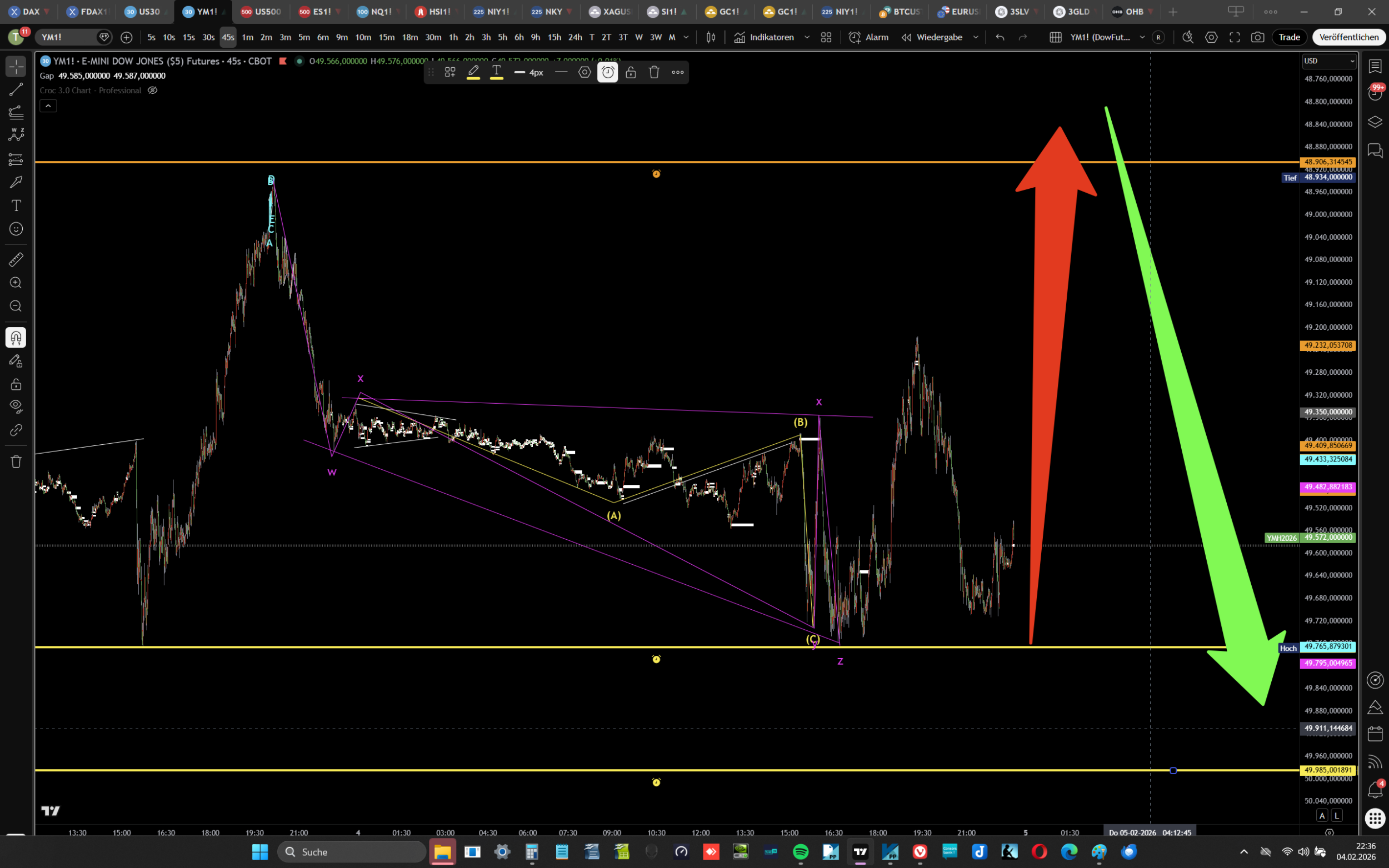The height and width of the screenshot is (868, 1389).
Task: Select the trend line drawing tool
Action: point(16,89)
